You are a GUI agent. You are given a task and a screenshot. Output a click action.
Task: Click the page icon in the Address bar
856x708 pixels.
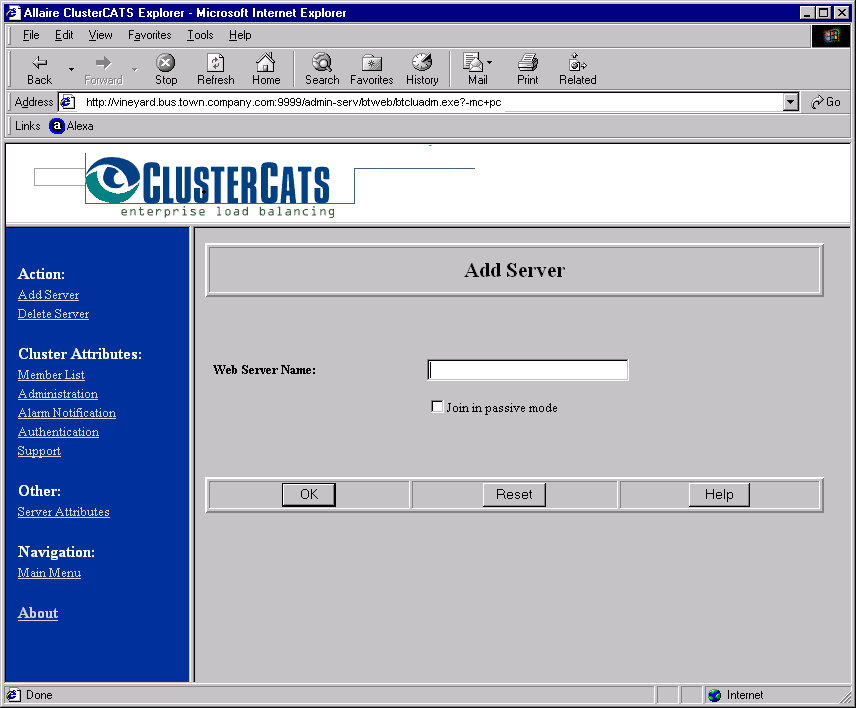(68, 102)
